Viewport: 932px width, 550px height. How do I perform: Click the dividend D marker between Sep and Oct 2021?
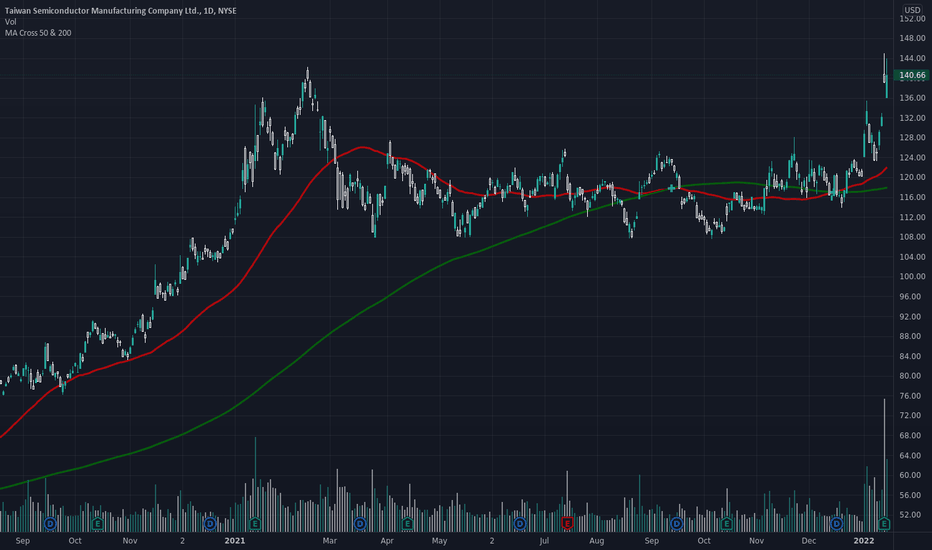[x=676, y=524]
